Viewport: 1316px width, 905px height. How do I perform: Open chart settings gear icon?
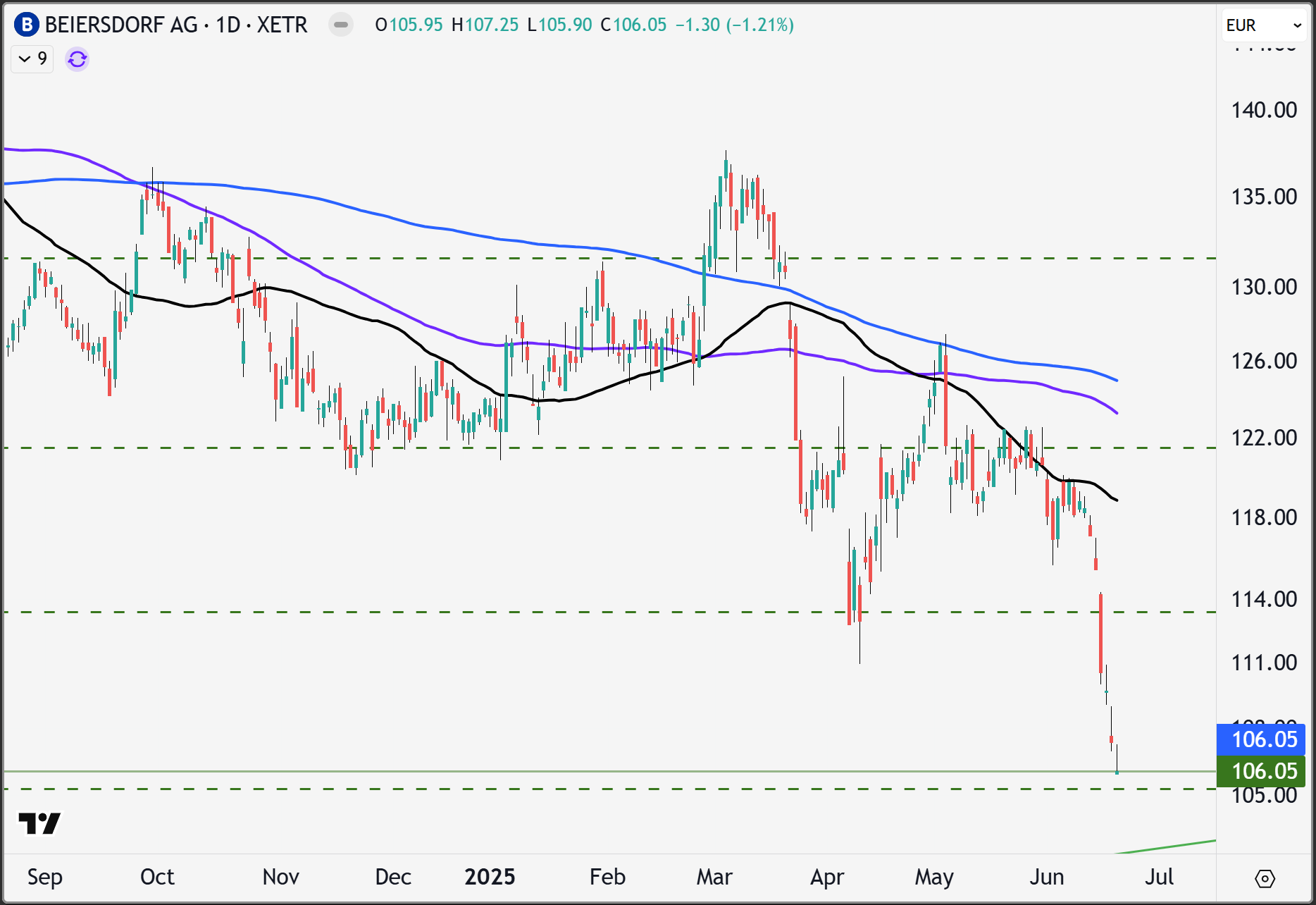[1265, 879]
